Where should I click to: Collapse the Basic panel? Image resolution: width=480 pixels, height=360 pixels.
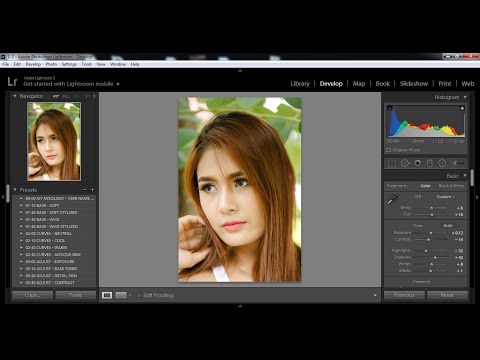(x=465, y=175)
